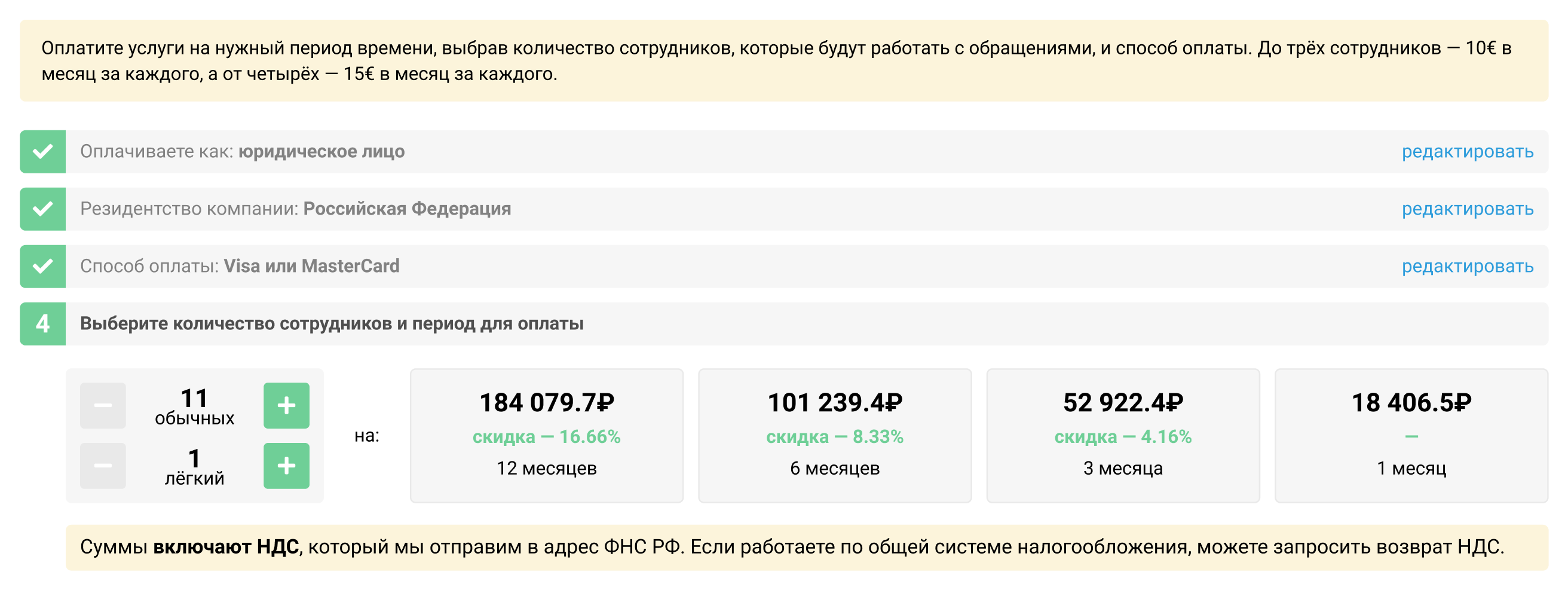Choose the 6 months payment plan
This screenshot has height=590, width=1568.
pyautogui.click(x=835, y=436)
